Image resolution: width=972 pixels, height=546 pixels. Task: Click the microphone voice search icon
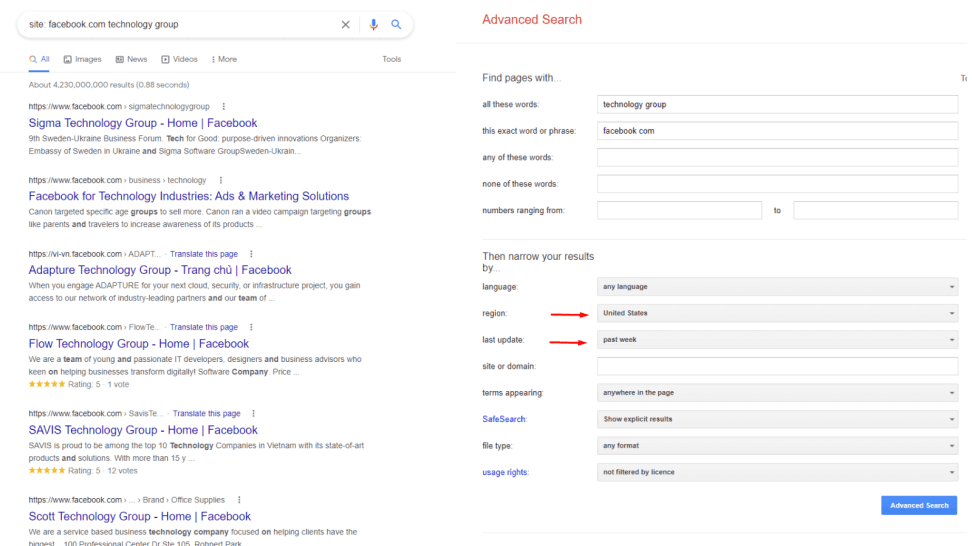[x=373, y=25]
